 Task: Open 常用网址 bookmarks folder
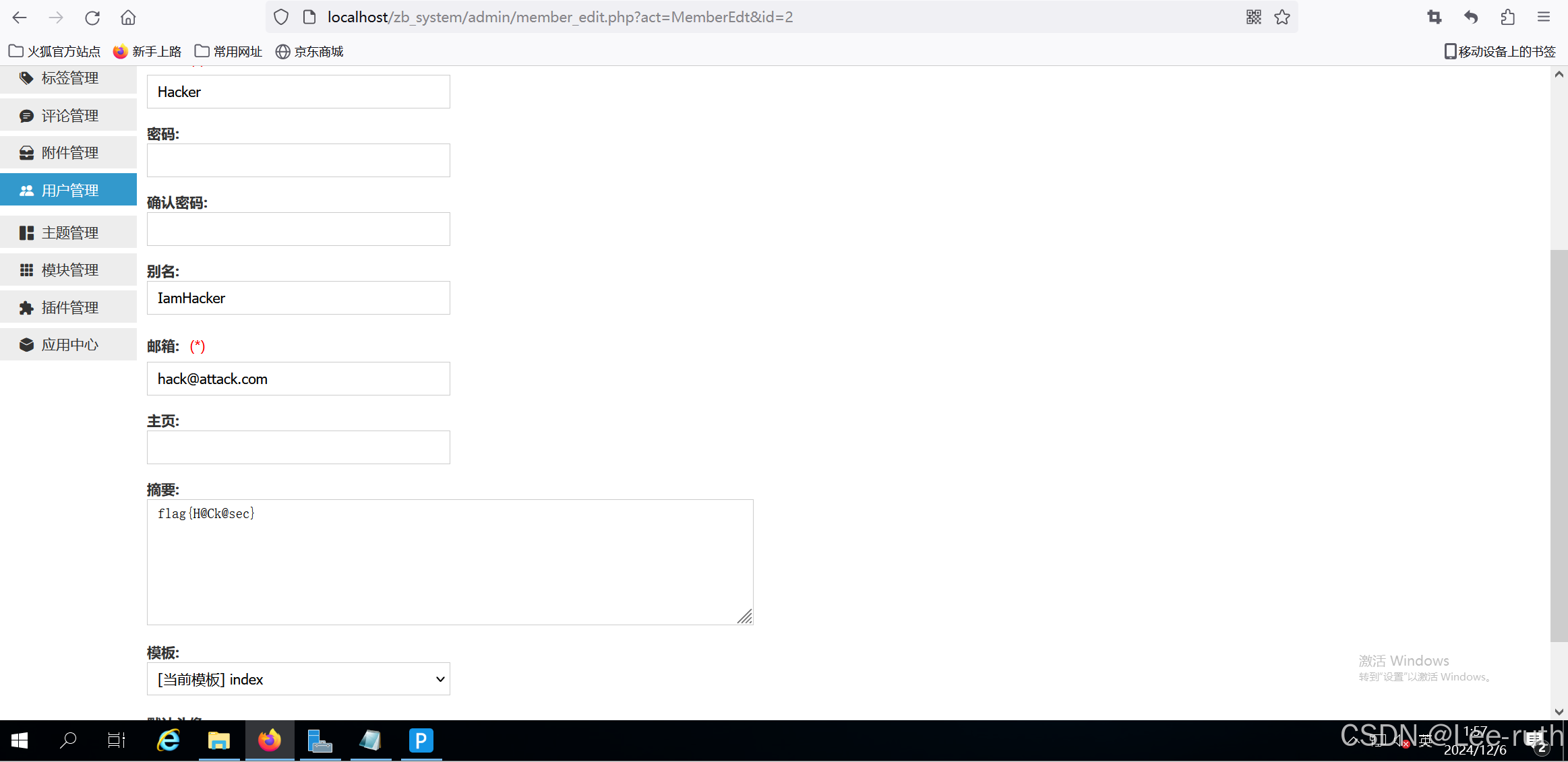click(229, 51)
